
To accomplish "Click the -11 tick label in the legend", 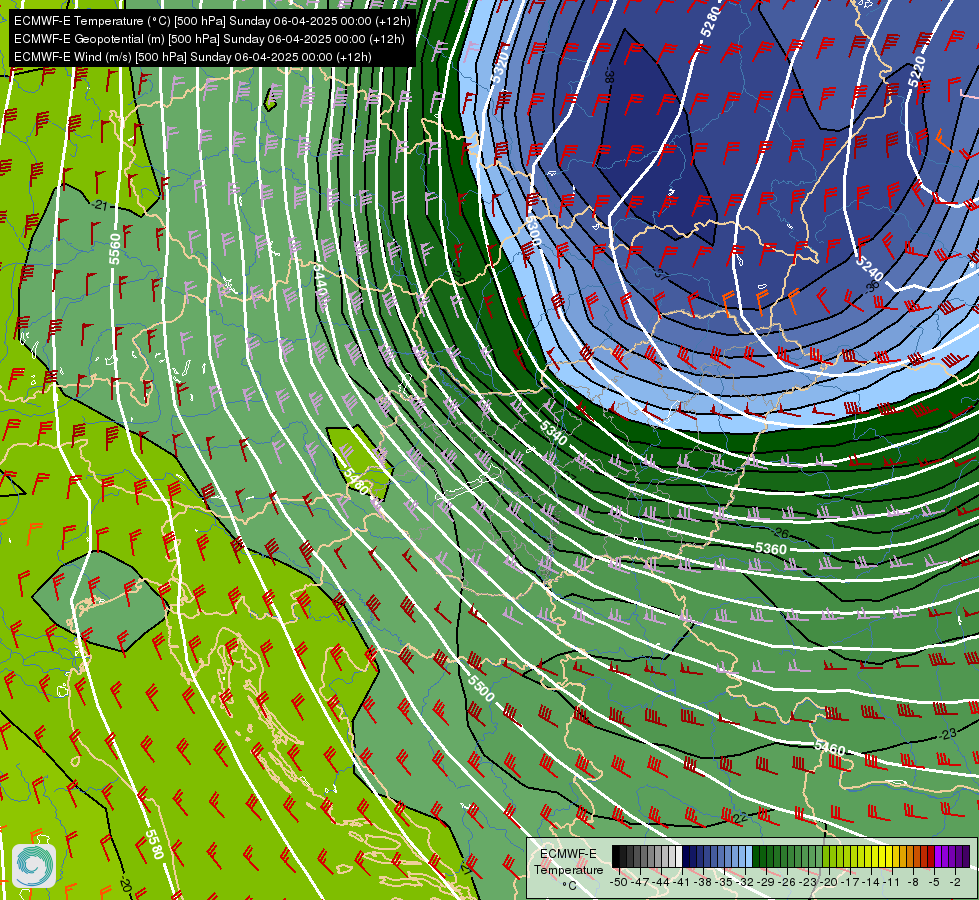I will coord(891,882).
